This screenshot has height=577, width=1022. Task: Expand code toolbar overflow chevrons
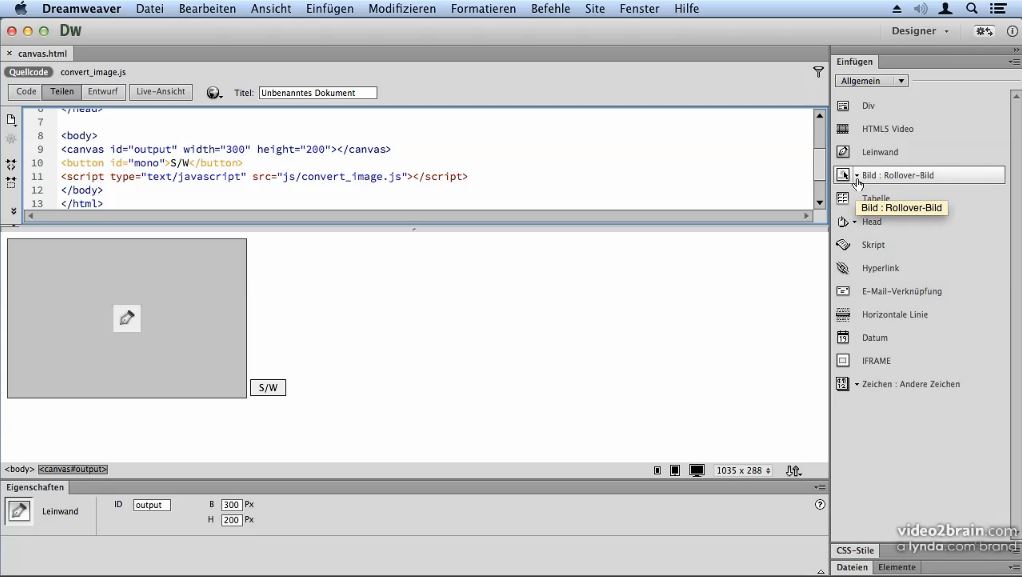coord(13,211)
